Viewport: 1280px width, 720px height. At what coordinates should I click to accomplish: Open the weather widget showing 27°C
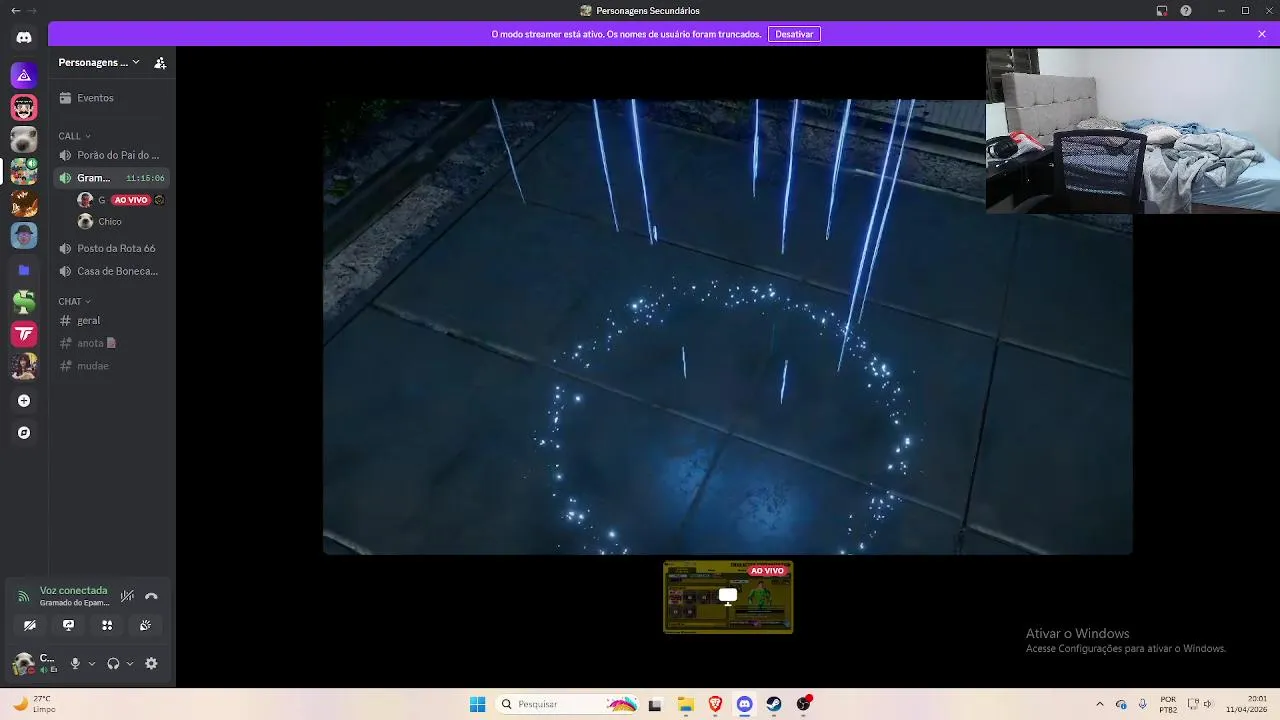coord(35,704)
